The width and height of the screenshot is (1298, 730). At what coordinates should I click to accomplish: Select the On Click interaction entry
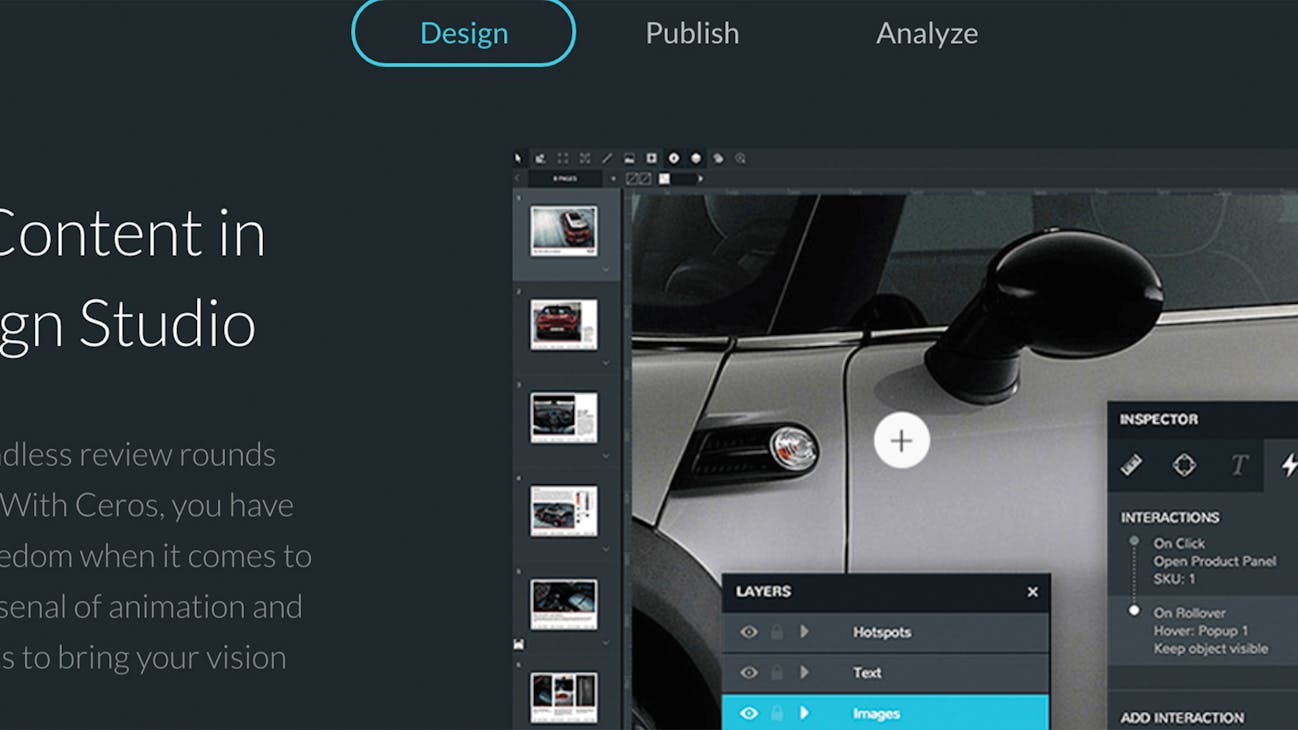(x=1214, y=561)
